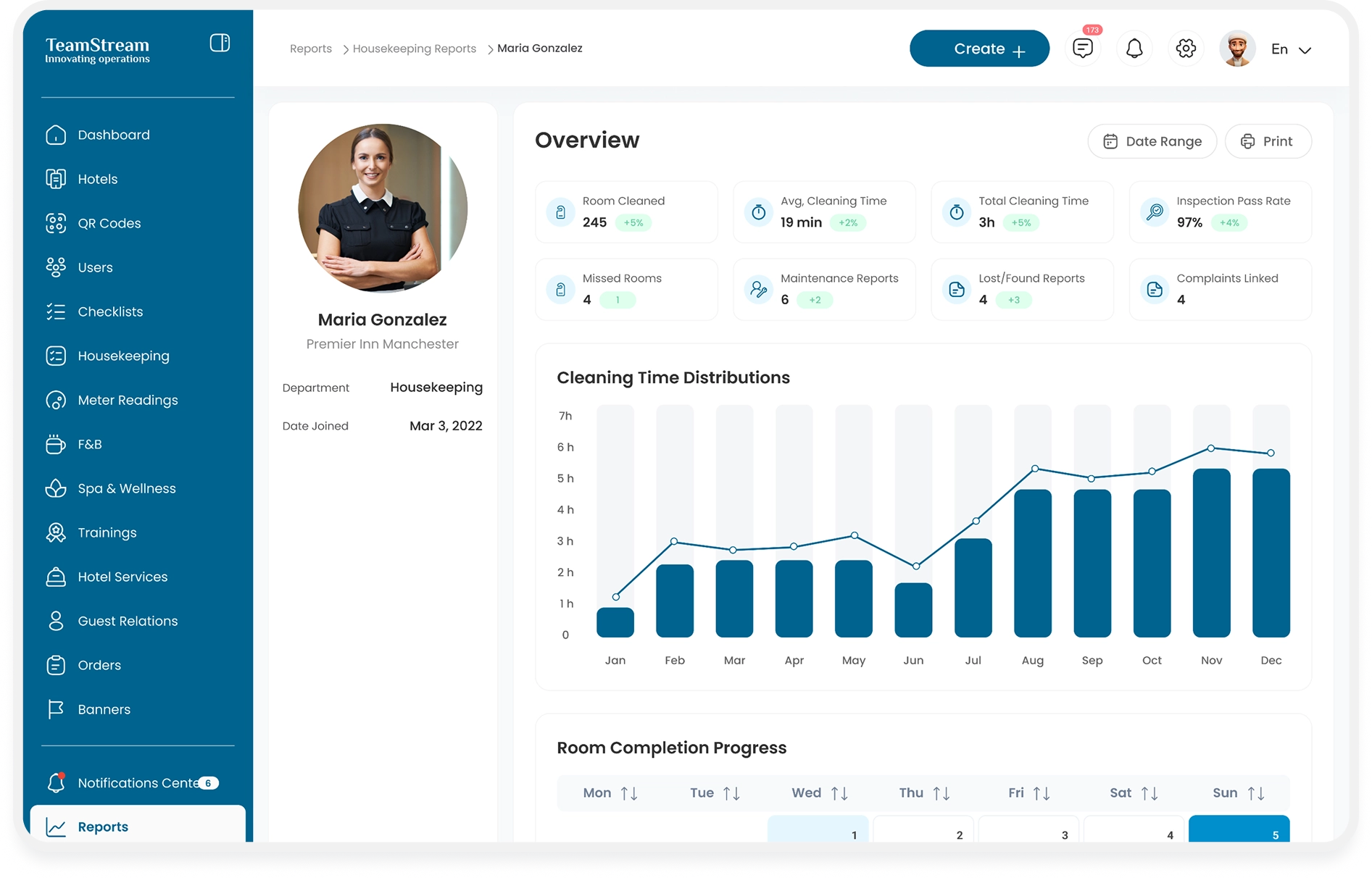Open settings via the gear icon
The height and width of the screenshot is (878, 1372).
pyautogui.click(x=1185, y=49)
